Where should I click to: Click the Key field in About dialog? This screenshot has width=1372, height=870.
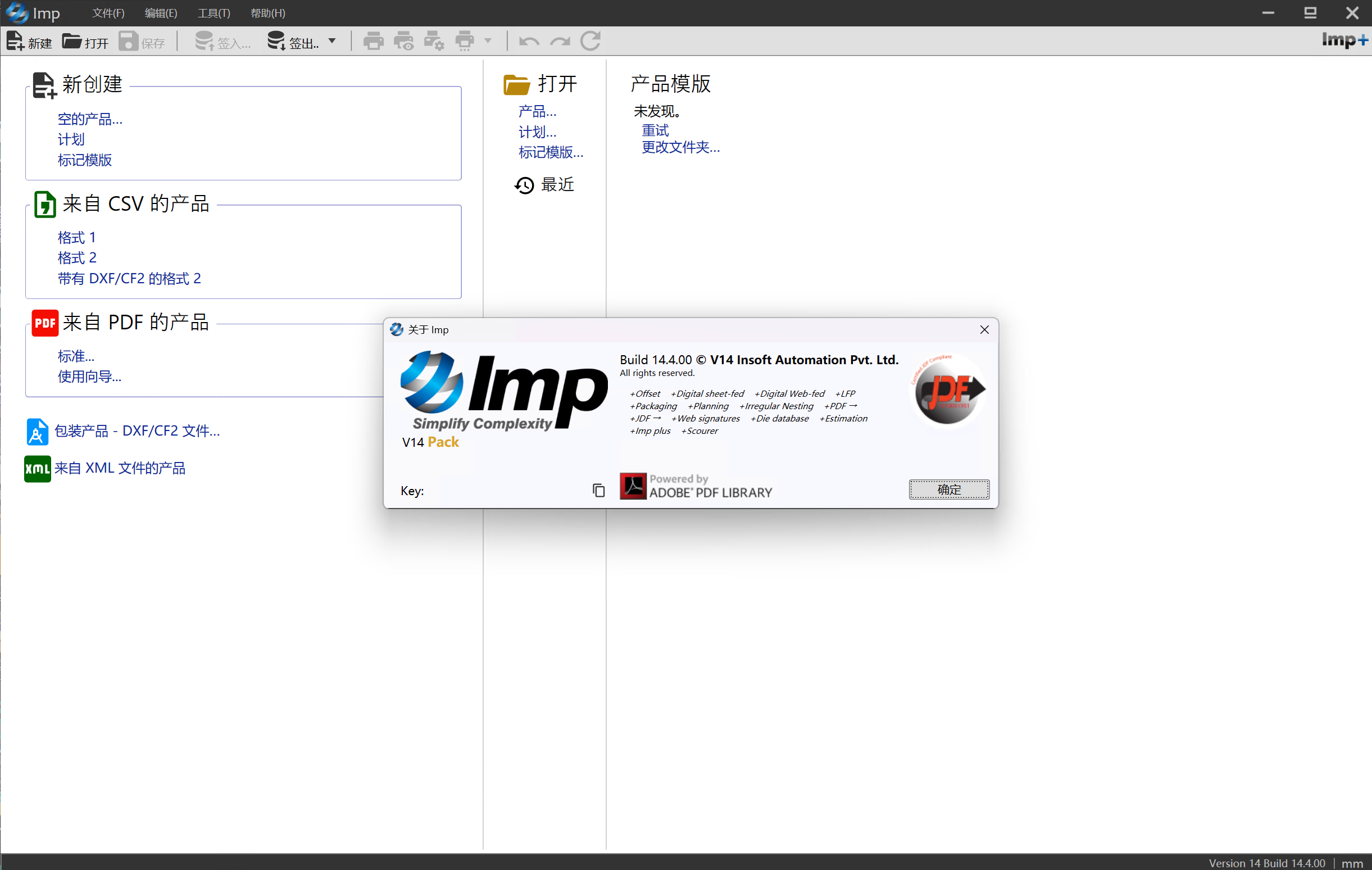click(x=508, y=491)
